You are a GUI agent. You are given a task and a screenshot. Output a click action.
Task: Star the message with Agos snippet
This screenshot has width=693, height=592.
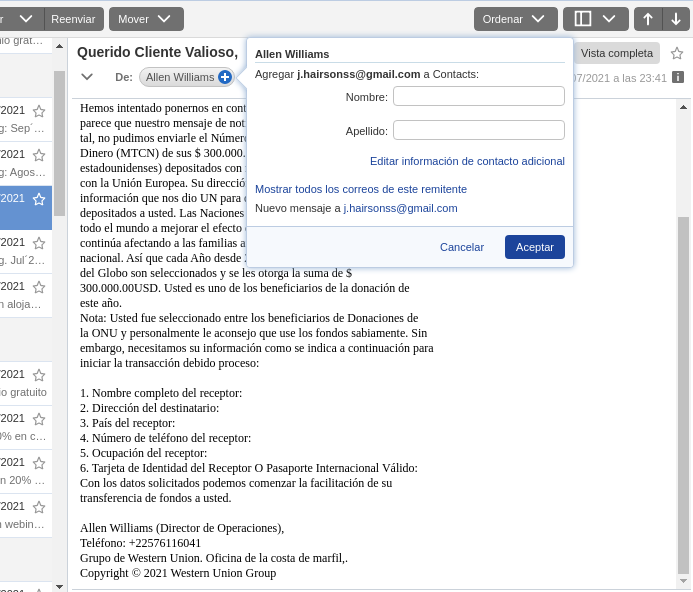click(x=39, y=155)
